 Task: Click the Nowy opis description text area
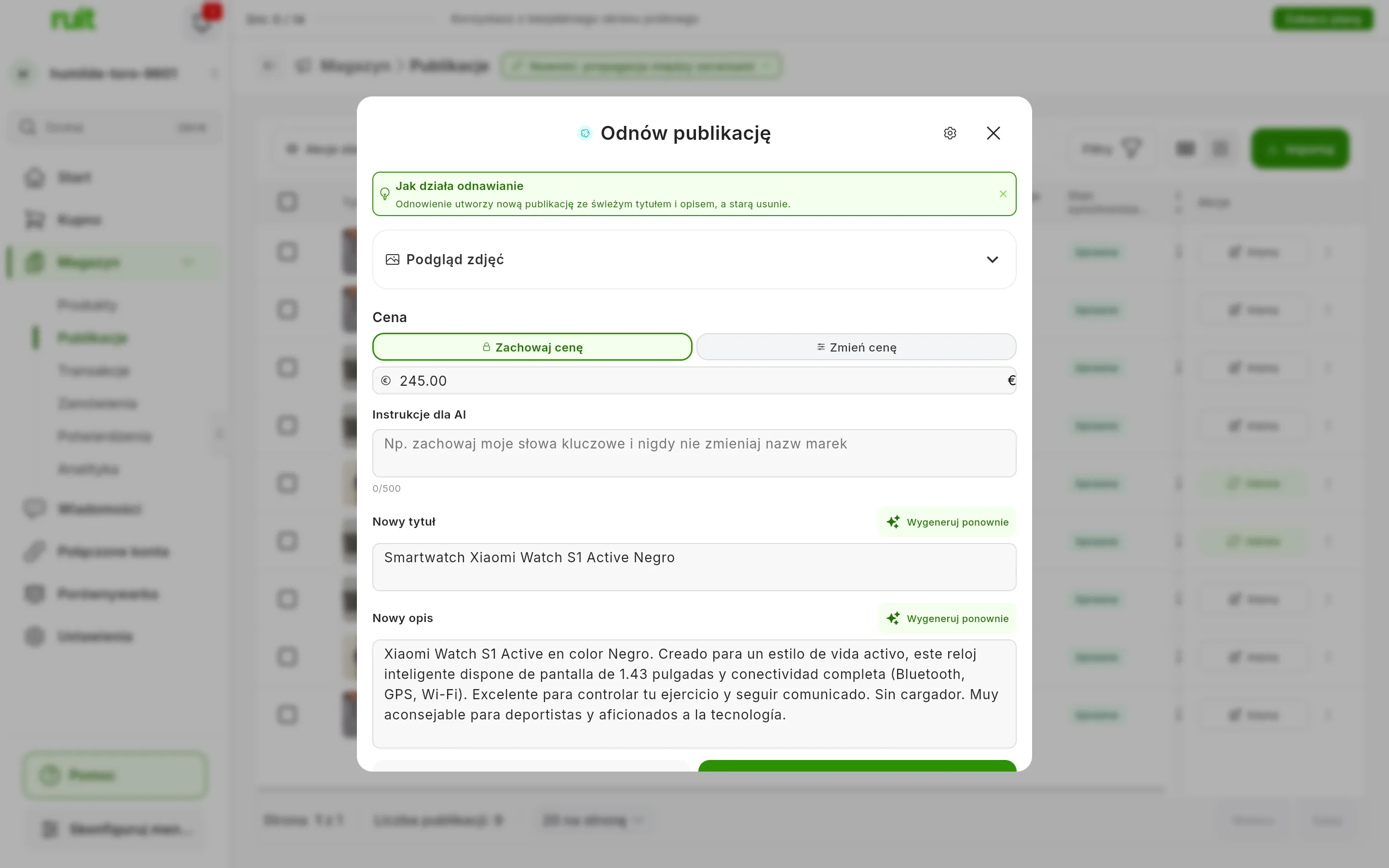[x=694, y=693]
